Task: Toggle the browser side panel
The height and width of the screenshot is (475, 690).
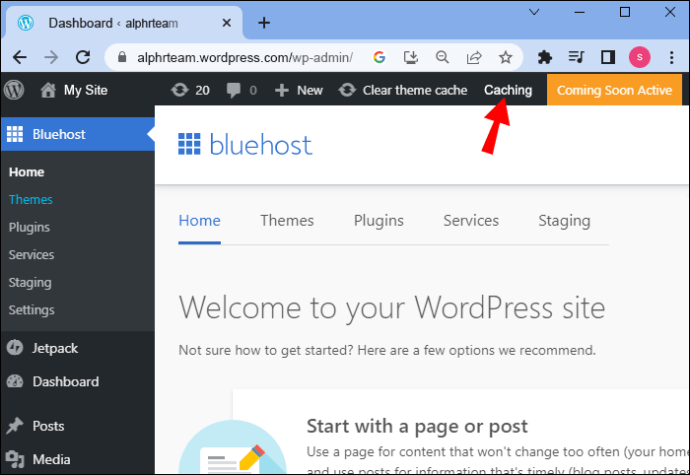Action: coord(608,57)
